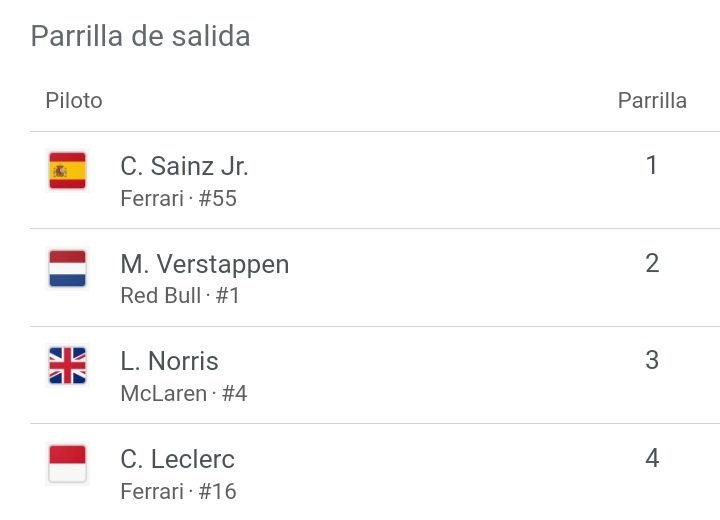Click grid position 2 number
Viewport: 720px width, 520px height.
652,263
